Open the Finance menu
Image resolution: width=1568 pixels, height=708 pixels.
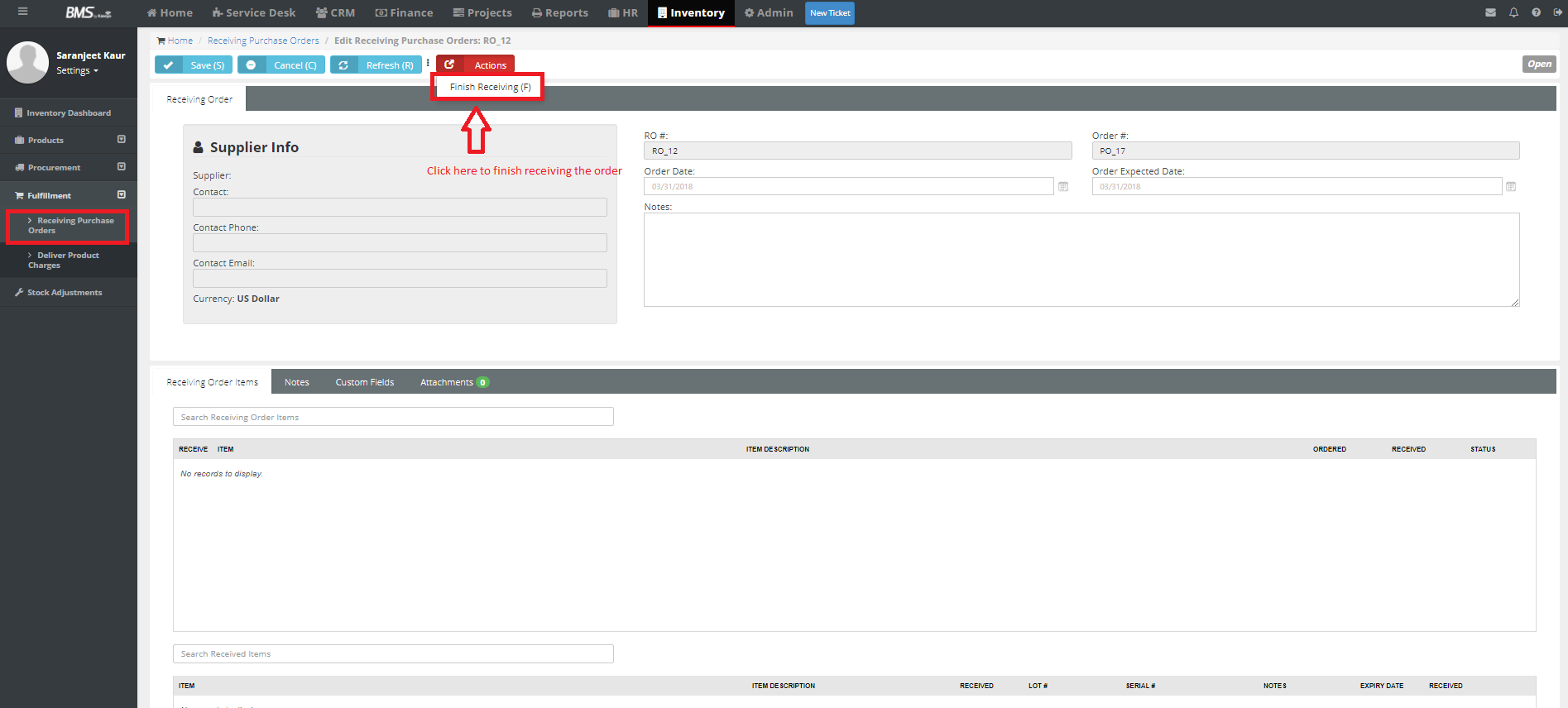(x=404, y=13)
